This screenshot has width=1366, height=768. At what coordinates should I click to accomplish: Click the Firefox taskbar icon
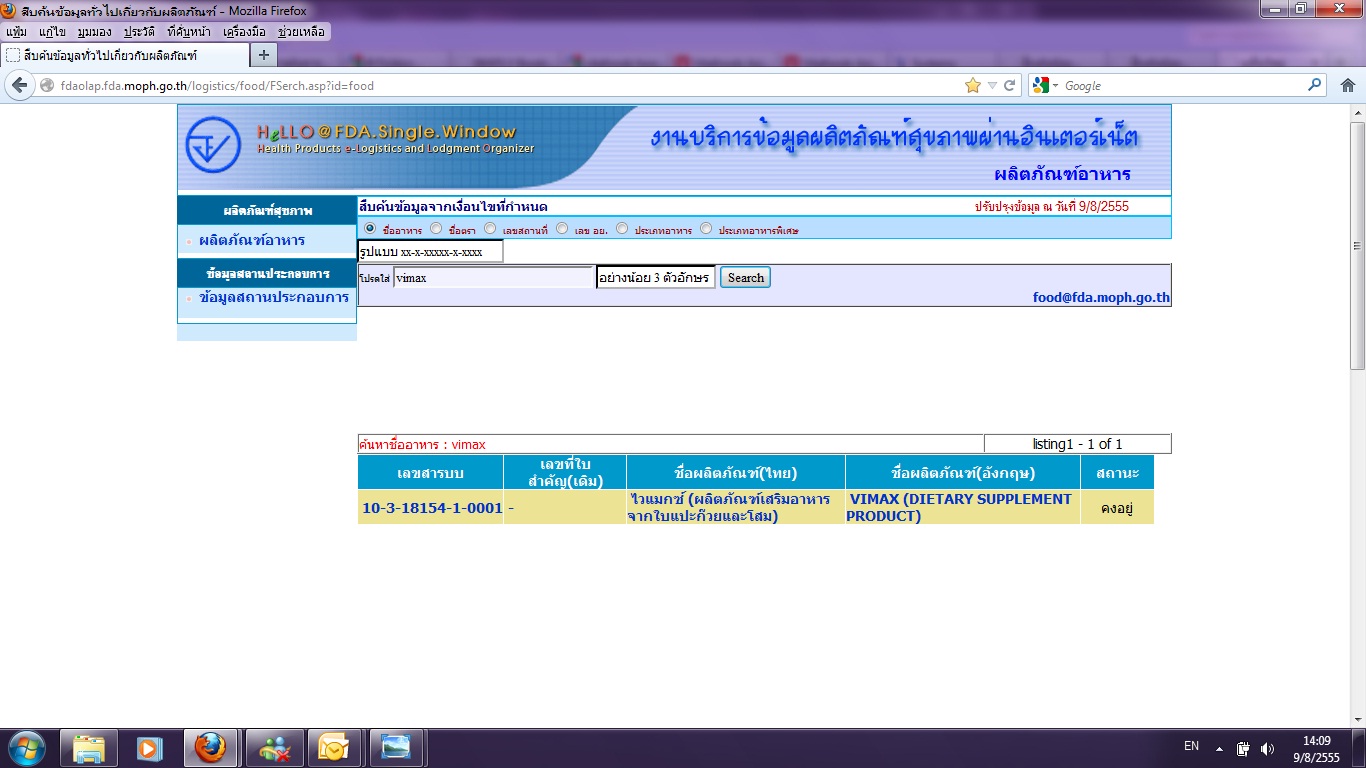tap(211, 748)
